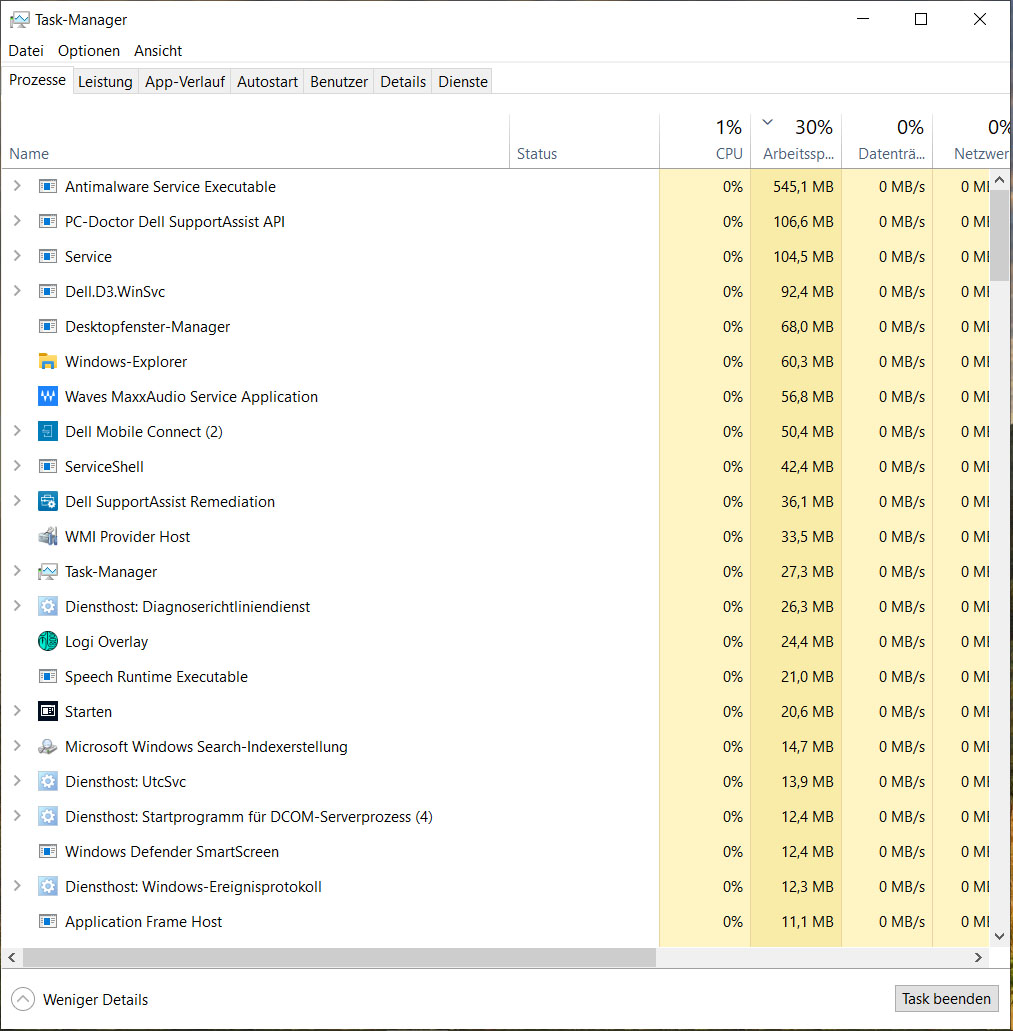Select the Windows-Explorer process name

[126, 362]
